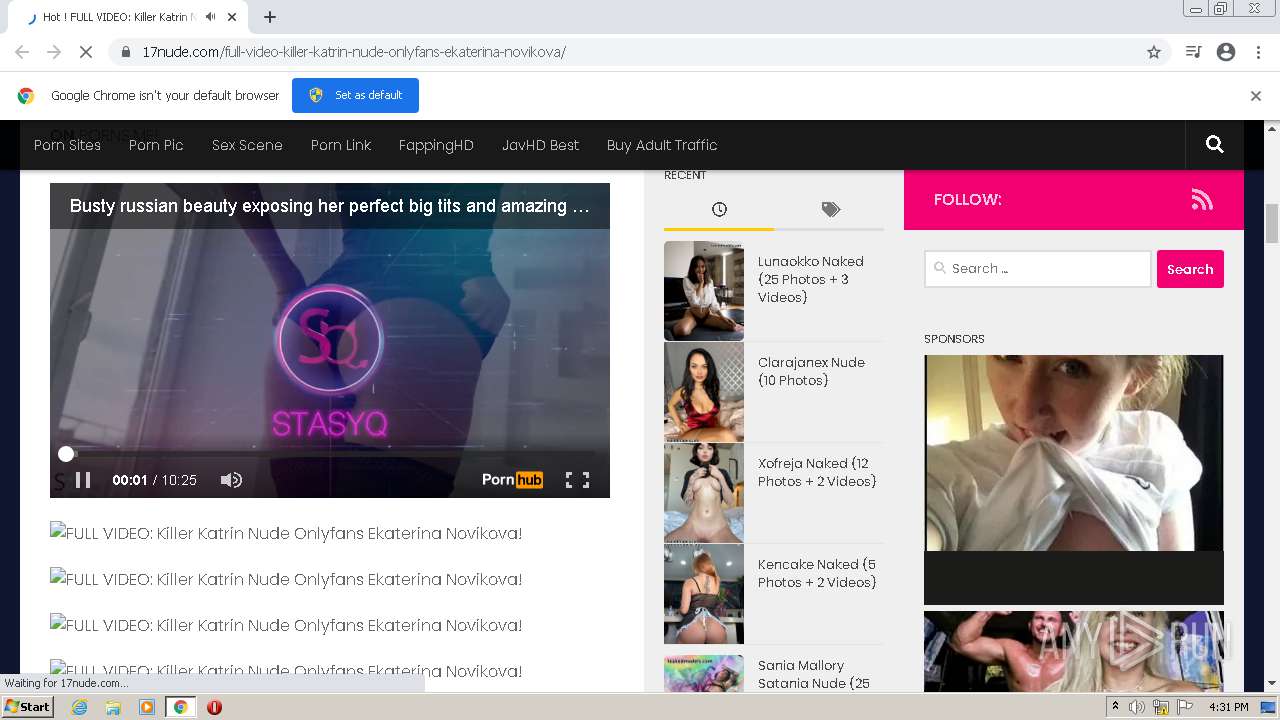Click the taskbar clock 4:31 PM
Viewport: 1280px width, 720px height.
tap(1229, 707)
